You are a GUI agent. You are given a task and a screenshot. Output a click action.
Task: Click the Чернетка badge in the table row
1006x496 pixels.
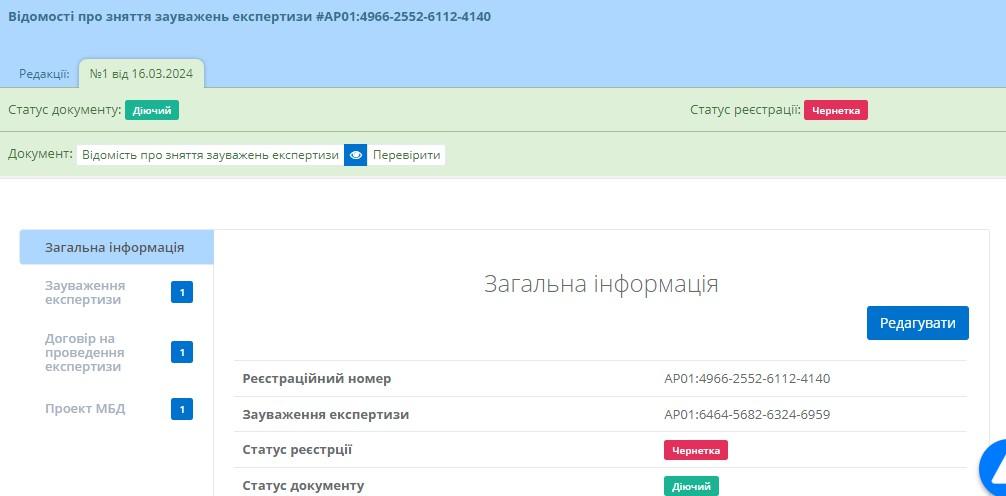point(695,450)
